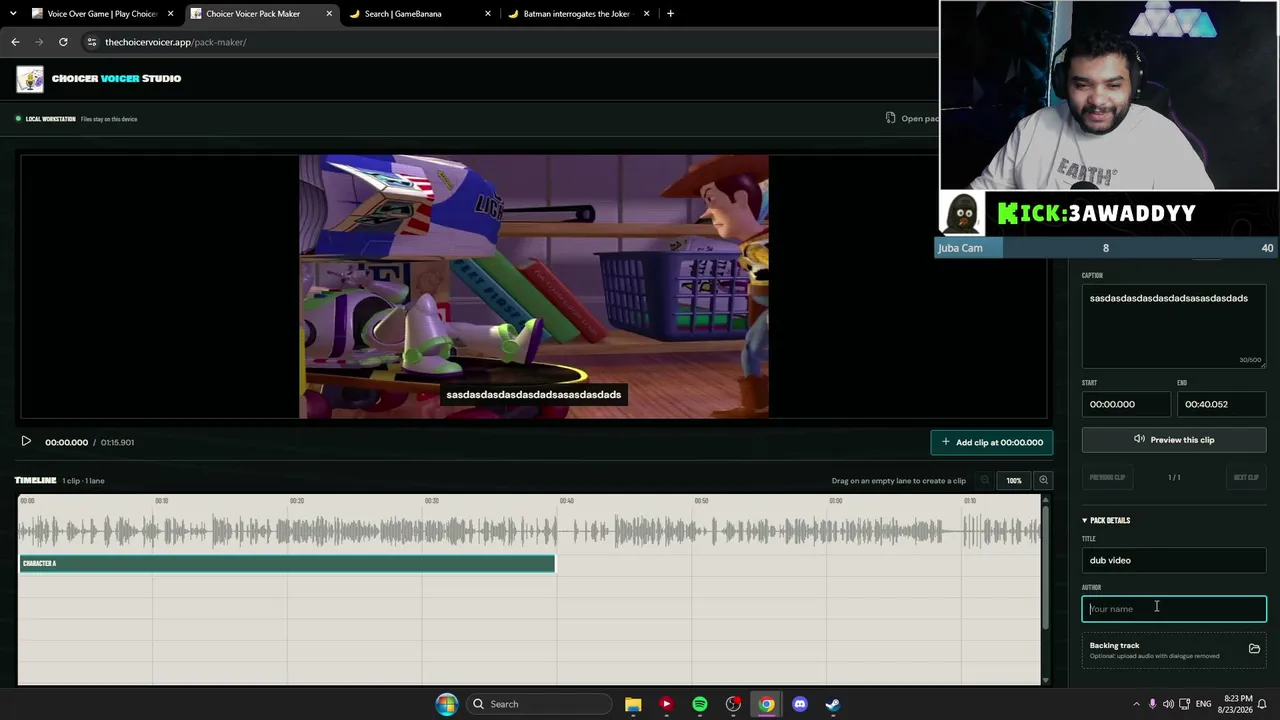Image resolution: width=1280 pixels, height=720 pixels.
Task: Open Discord from the taskbar
Action: tap(800, 704)
